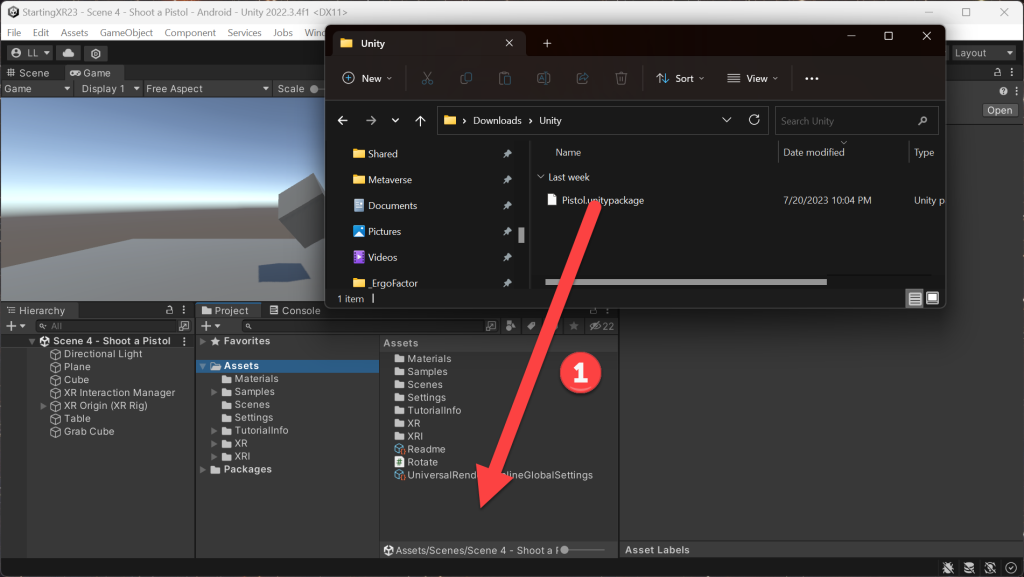Open Scene 4 row context options

(184, 341)
